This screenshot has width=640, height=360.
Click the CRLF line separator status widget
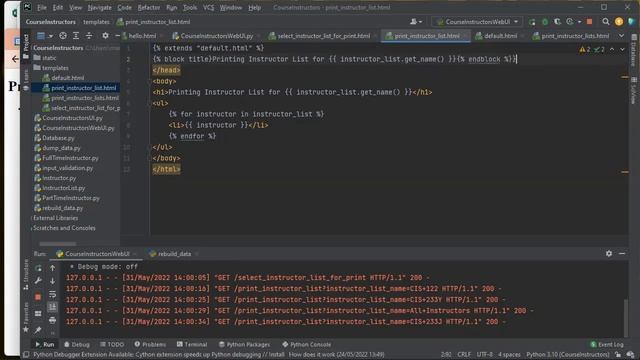[x=464, y=355]
